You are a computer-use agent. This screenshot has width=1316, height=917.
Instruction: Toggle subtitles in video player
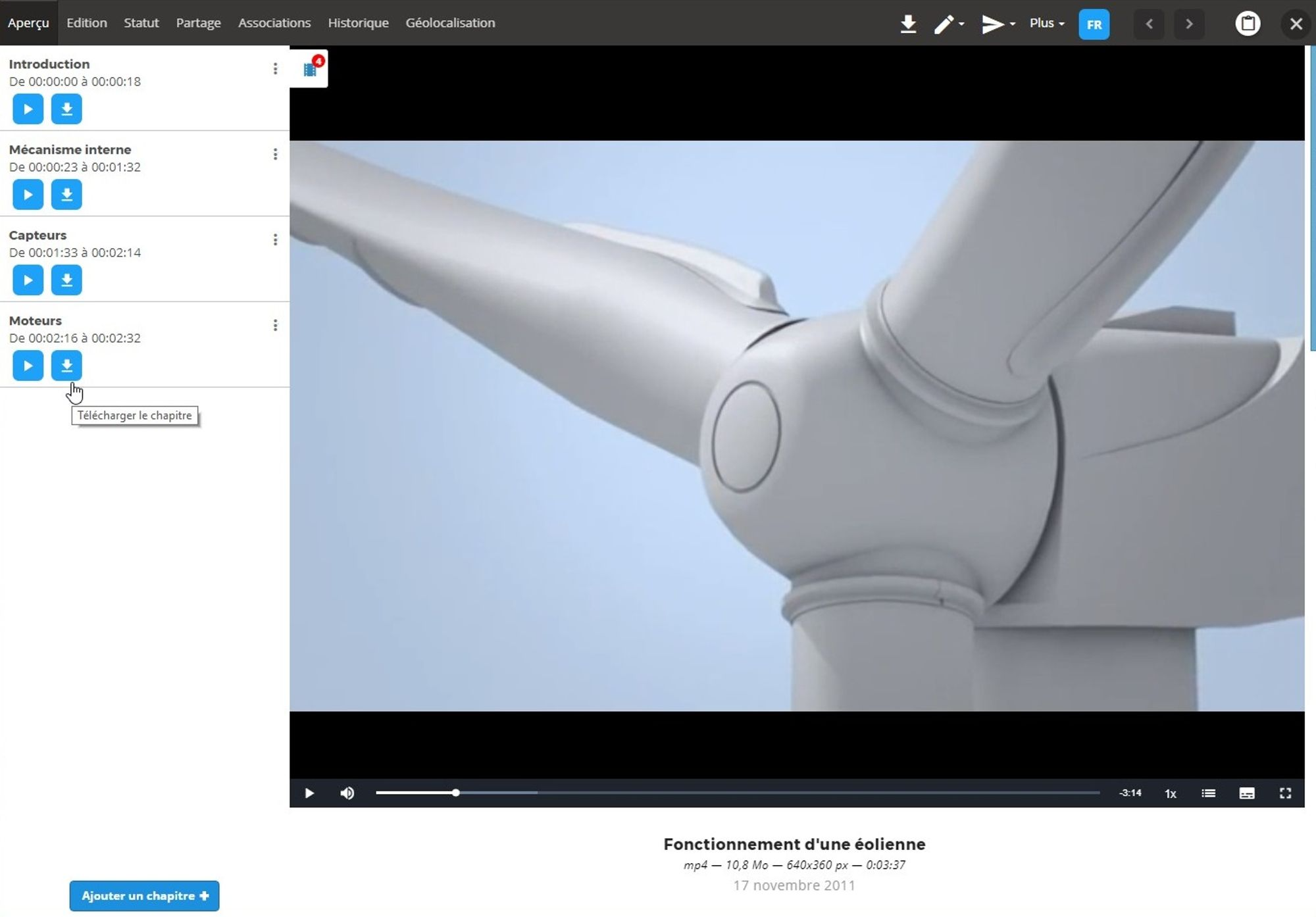tap(1246, 793)
